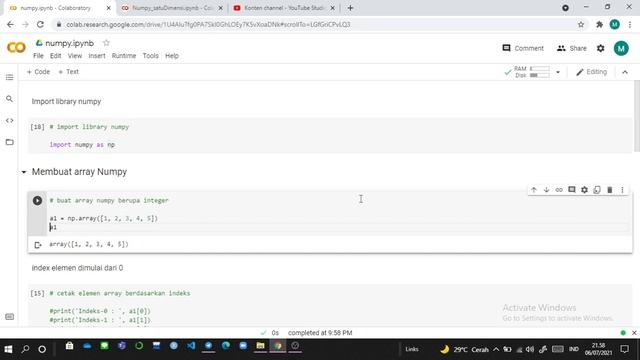Click the code line a1 = np.array([1, 2, 3, 4, 5])
This screenshot has height=360, width=640.
(x=104, y=218)
